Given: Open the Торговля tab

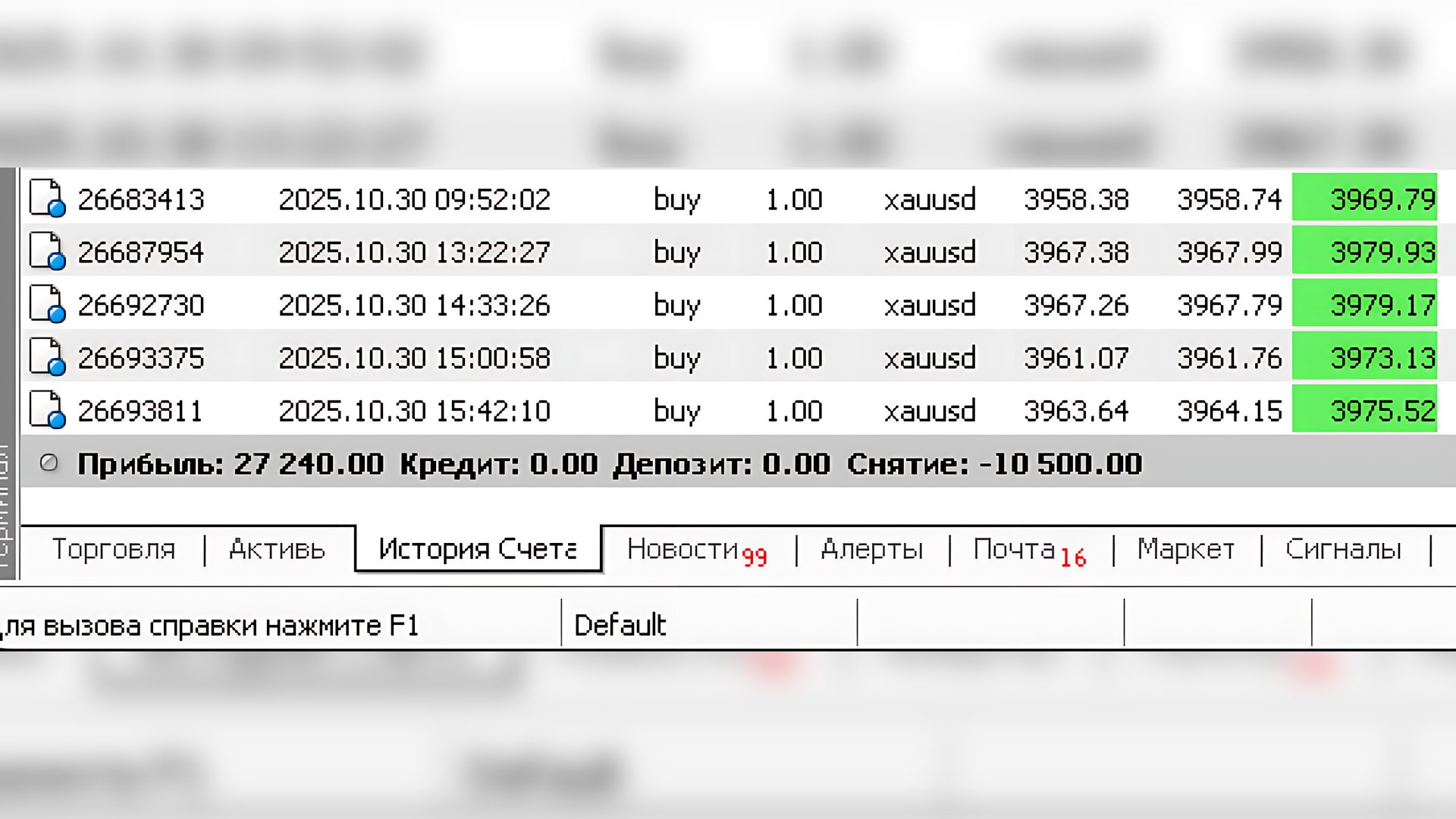Looking at the screenshot, I should (x=114, y=549).
